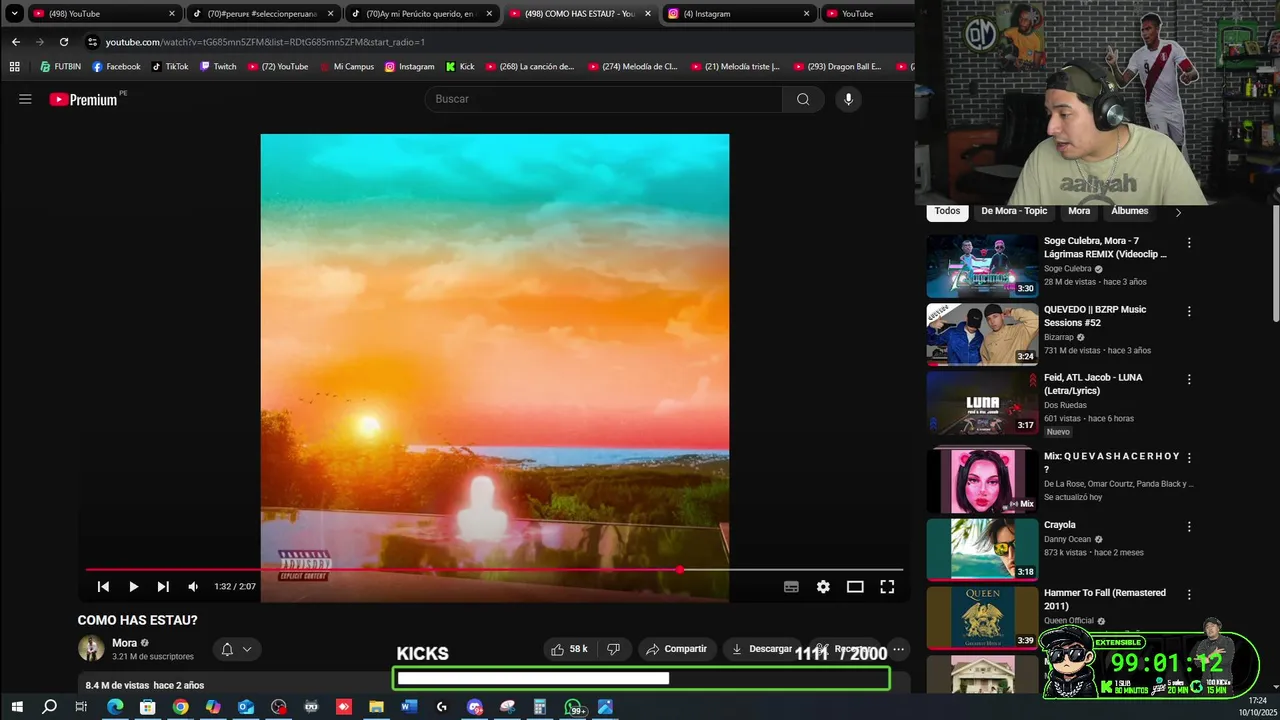1280x720 pixels.
Task: Toggle theater mode in the player
Action: pos(855,587)
